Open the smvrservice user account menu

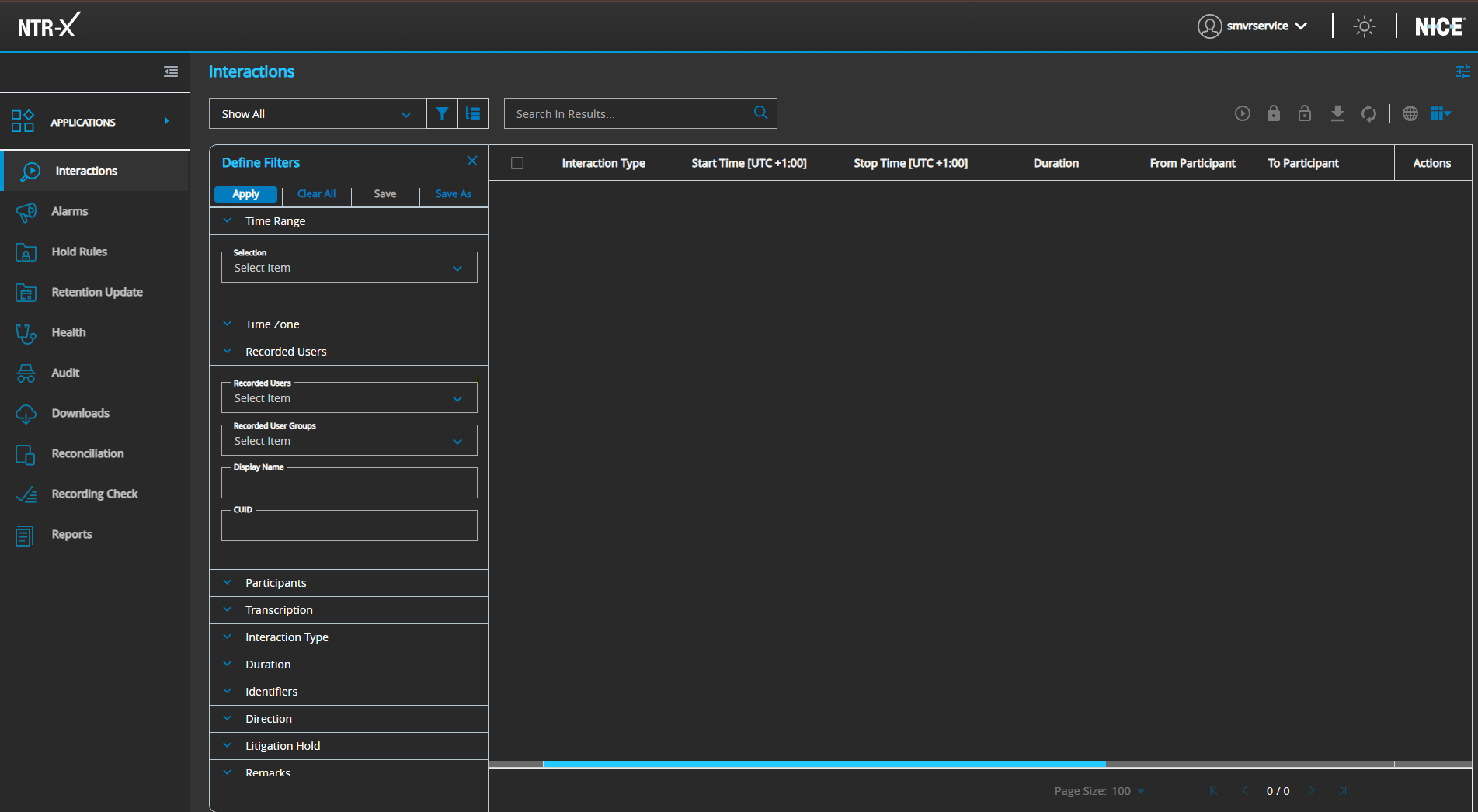pos(1252,26)
